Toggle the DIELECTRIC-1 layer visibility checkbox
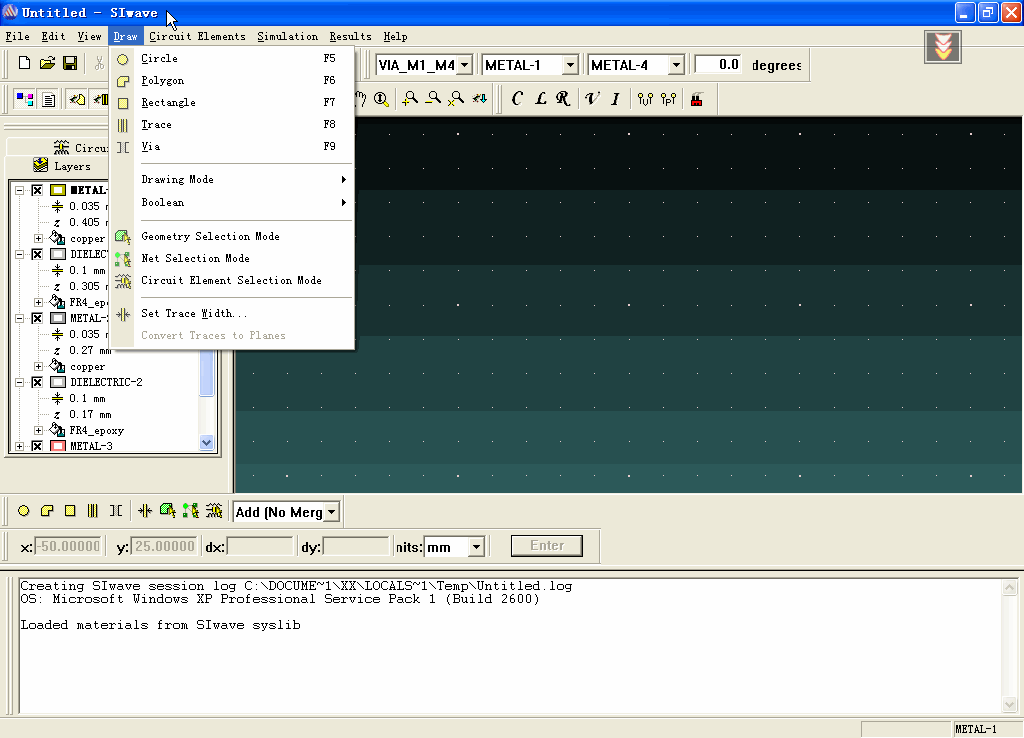1024x738 pixels. pyautogui.click(x=37, y=254)
